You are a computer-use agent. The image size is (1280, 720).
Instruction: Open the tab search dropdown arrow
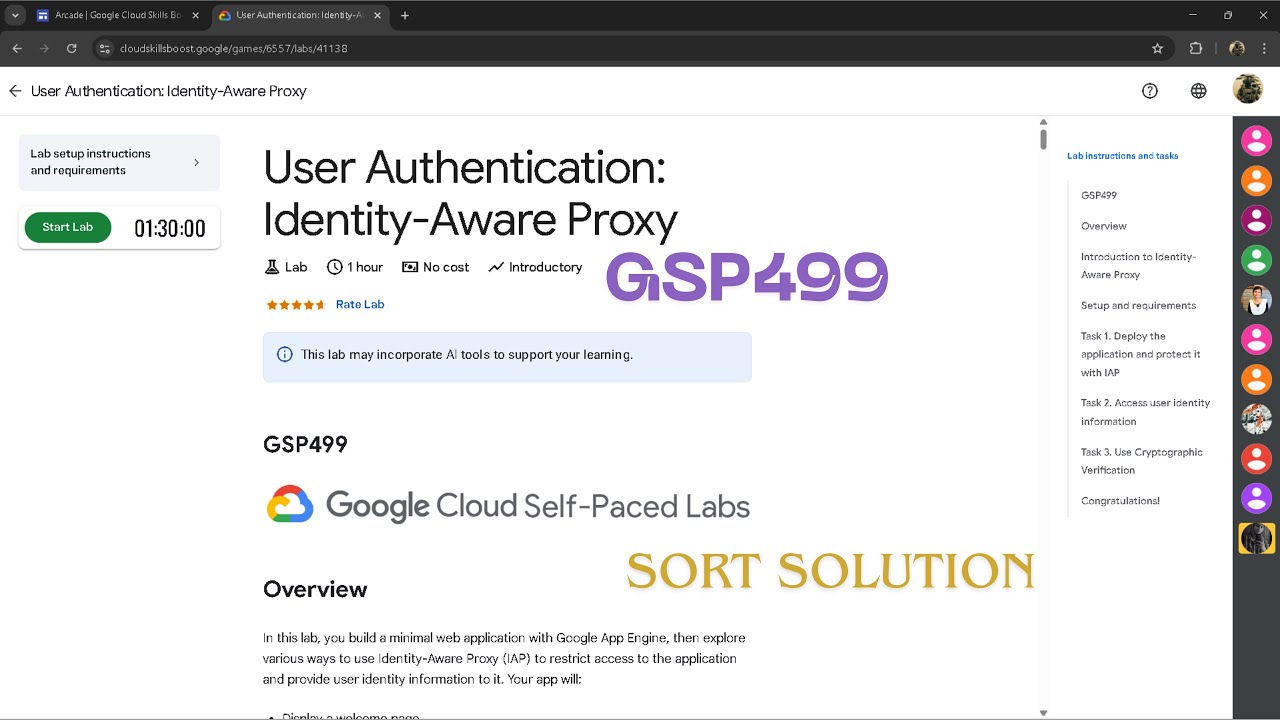point(15,16)
